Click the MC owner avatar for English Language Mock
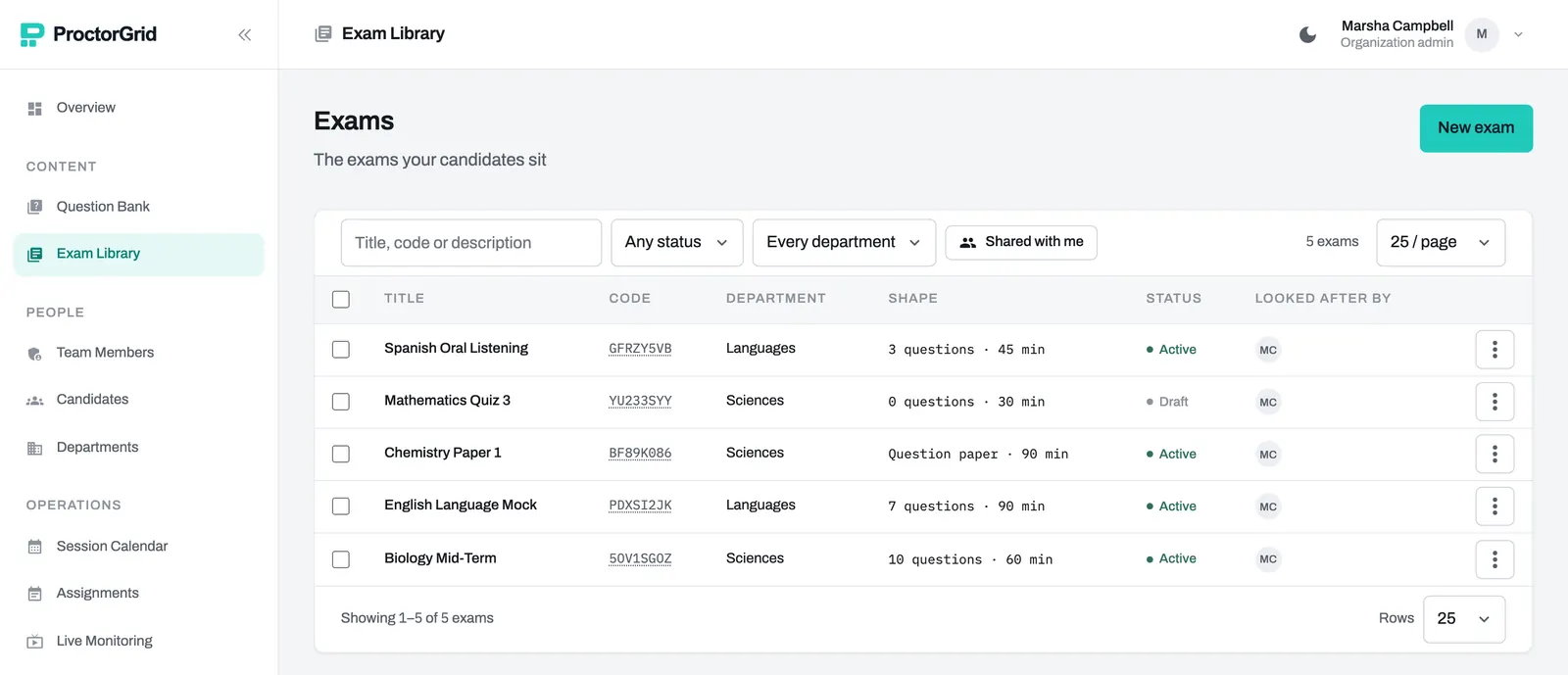This screenshot has height=675, width=1568. click(1268, 506)
